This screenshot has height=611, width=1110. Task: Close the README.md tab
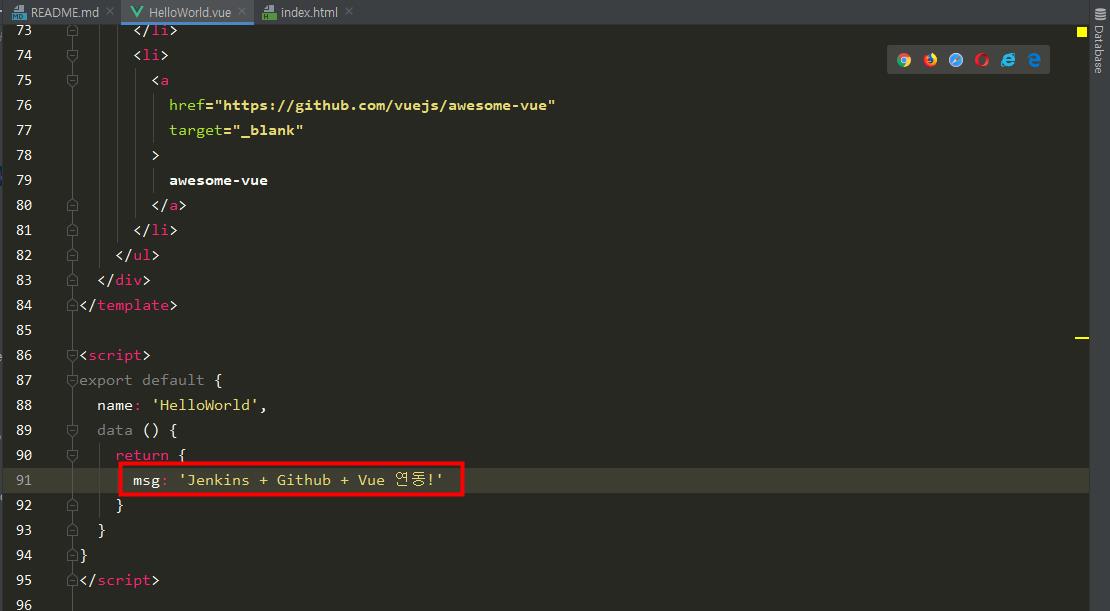[110, 11]
